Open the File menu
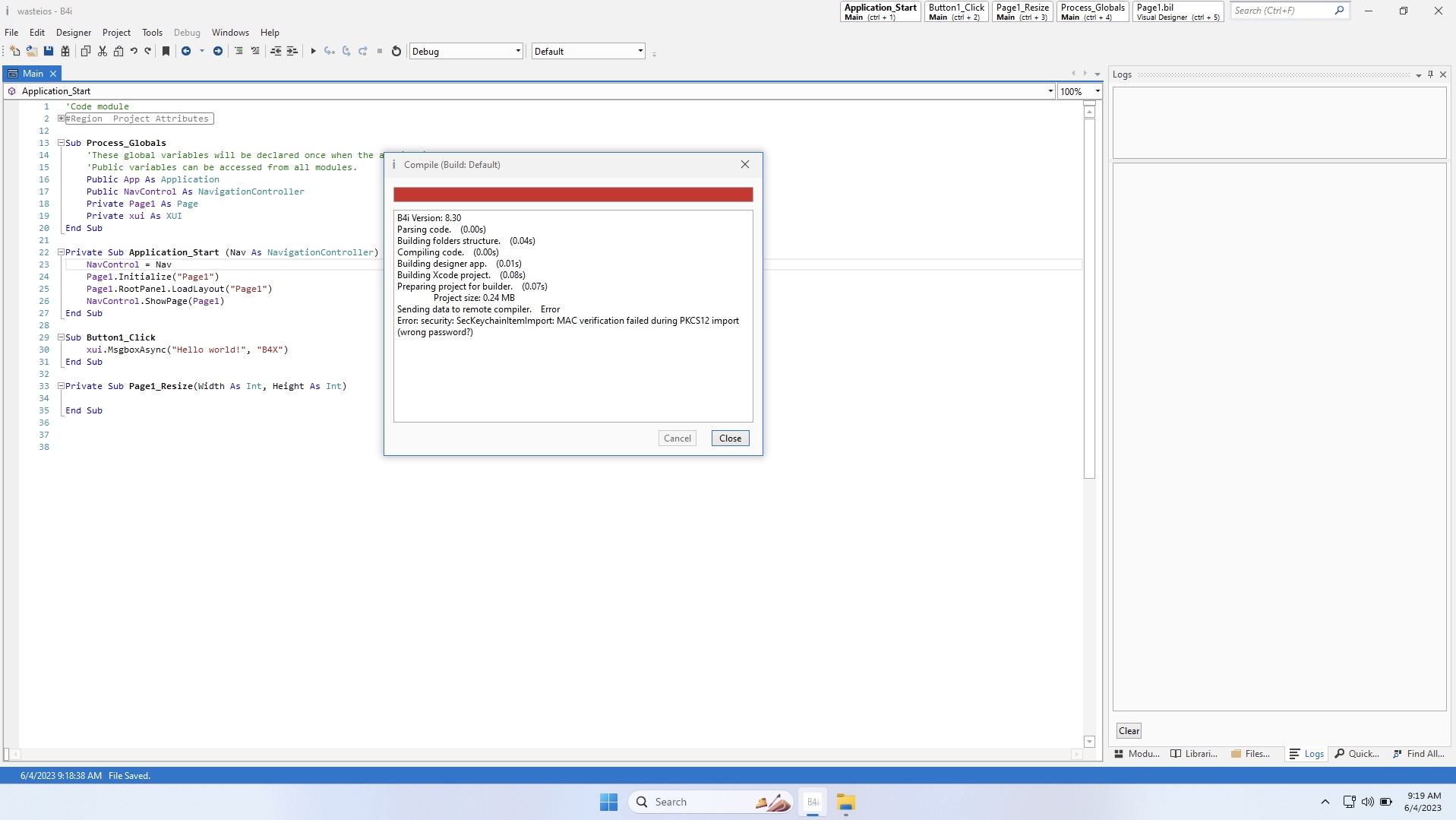 click(x=11, y=33)
